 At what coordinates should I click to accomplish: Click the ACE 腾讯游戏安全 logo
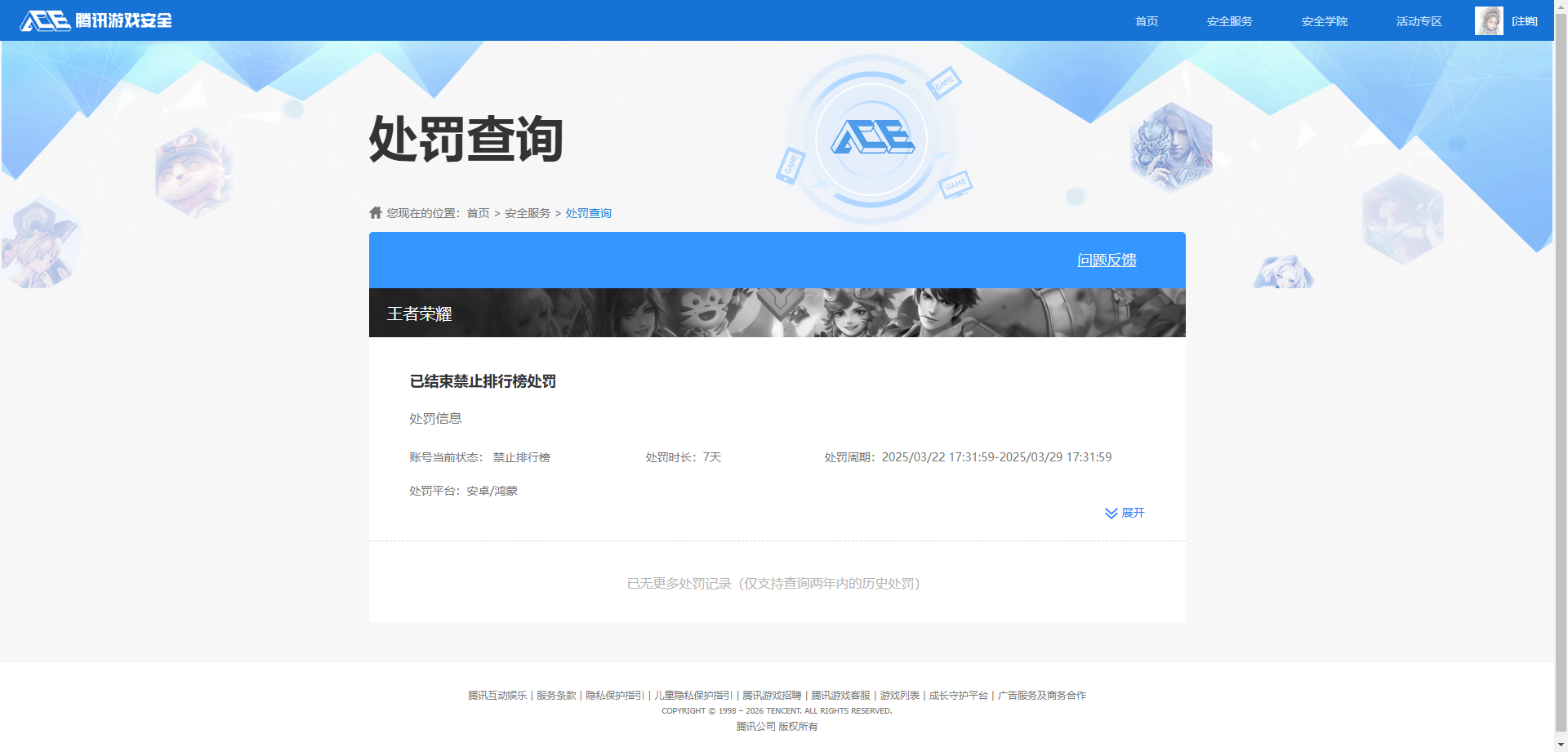[96, 20]
